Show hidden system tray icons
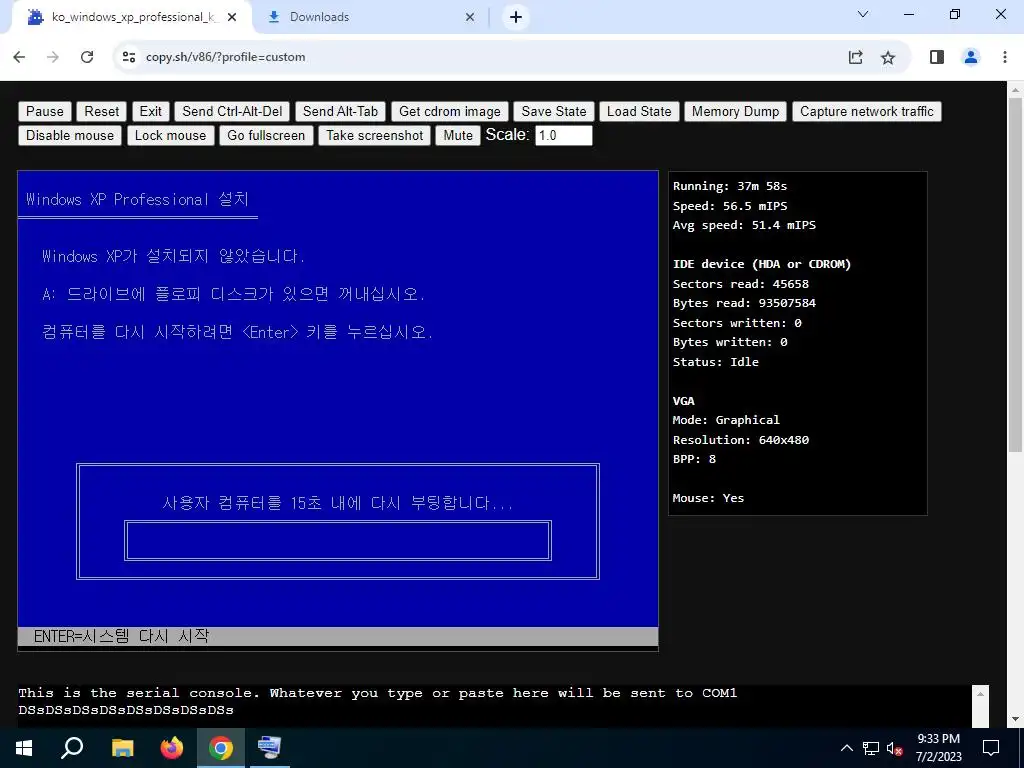Screen dimensions: 1024x768 (x=846, y=748)
